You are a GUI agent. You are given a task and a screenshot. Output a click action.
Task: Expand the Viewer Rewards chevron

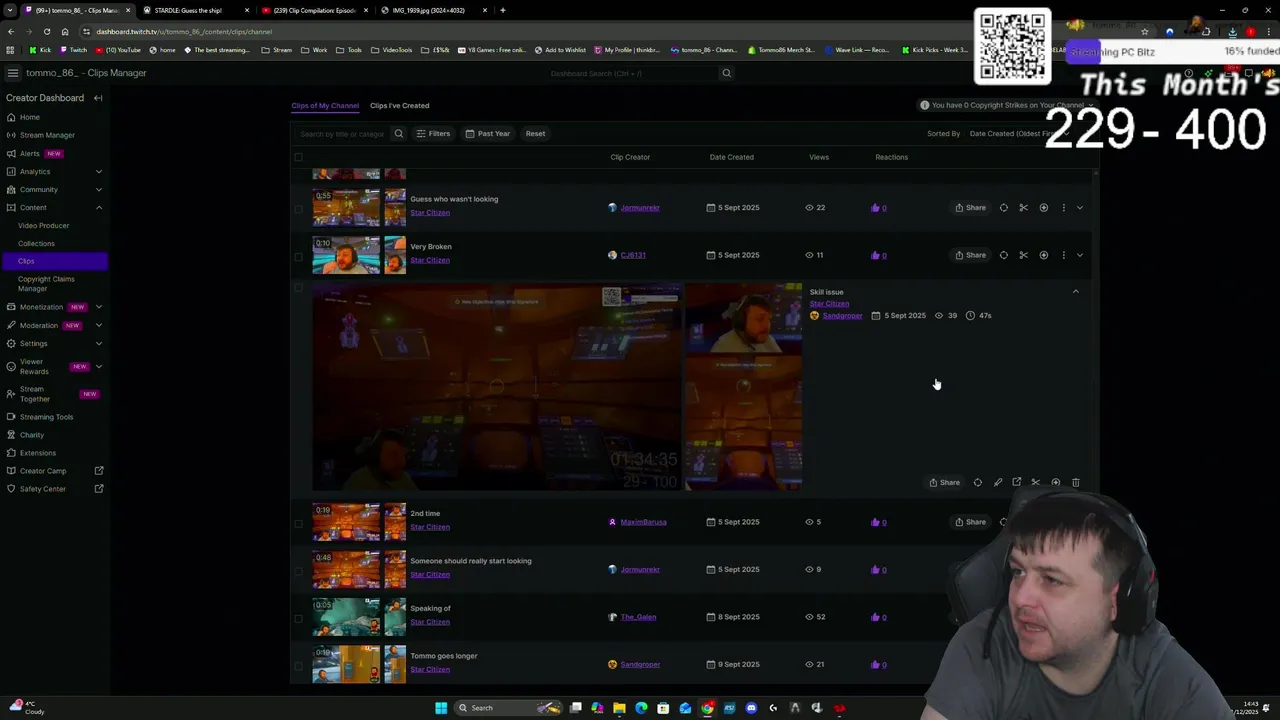coord(98,366)
